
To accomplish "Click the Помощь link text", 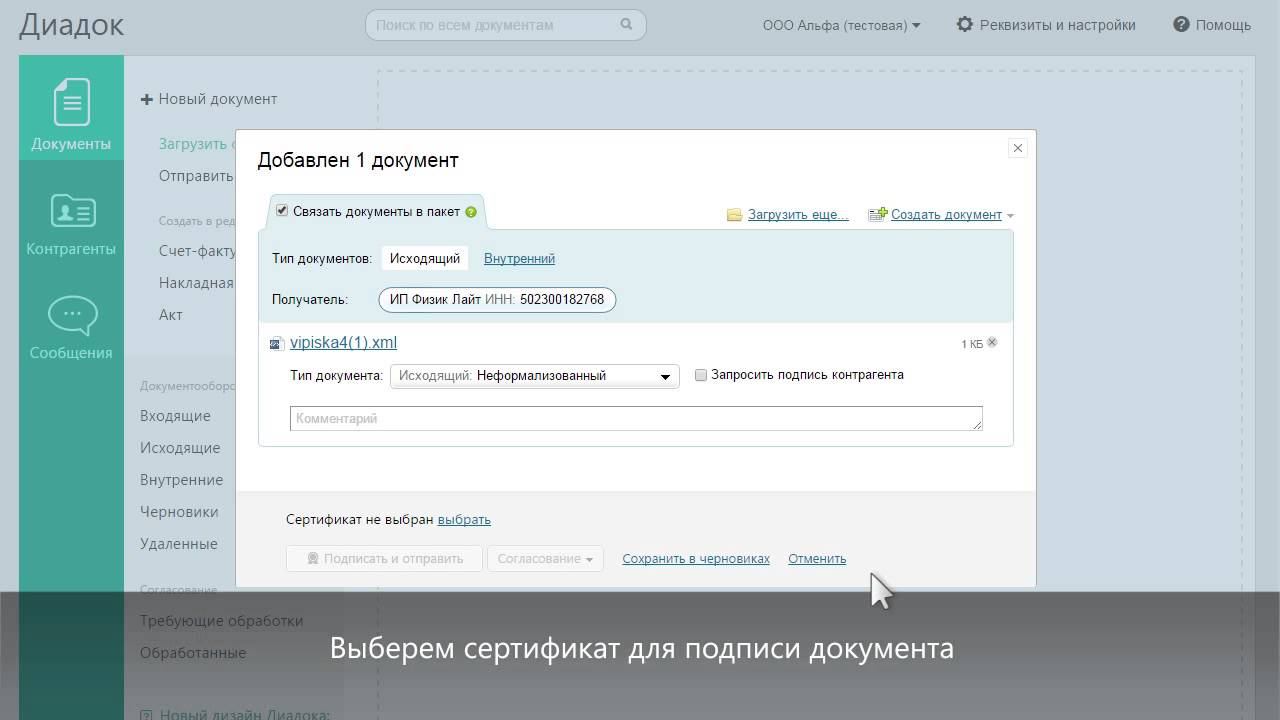I will point(1223,25).
